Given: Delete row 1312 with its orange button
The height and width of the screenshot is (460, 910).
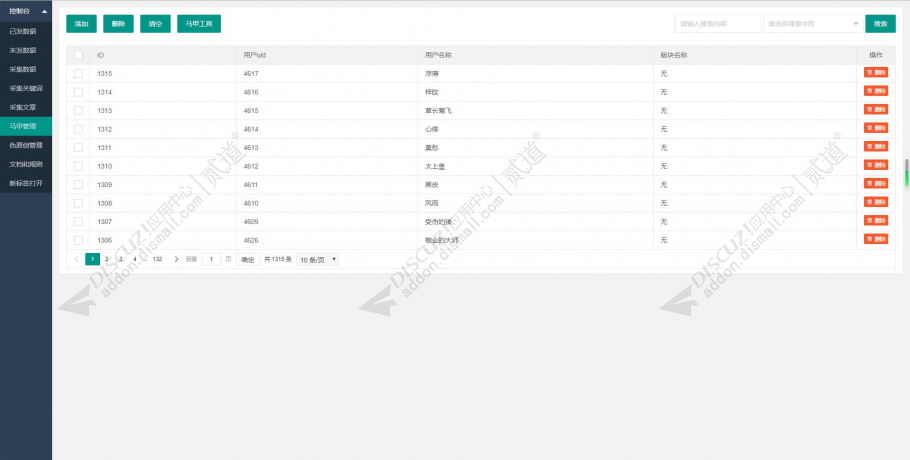Looking at the screenshot, I should pos(876,128).
